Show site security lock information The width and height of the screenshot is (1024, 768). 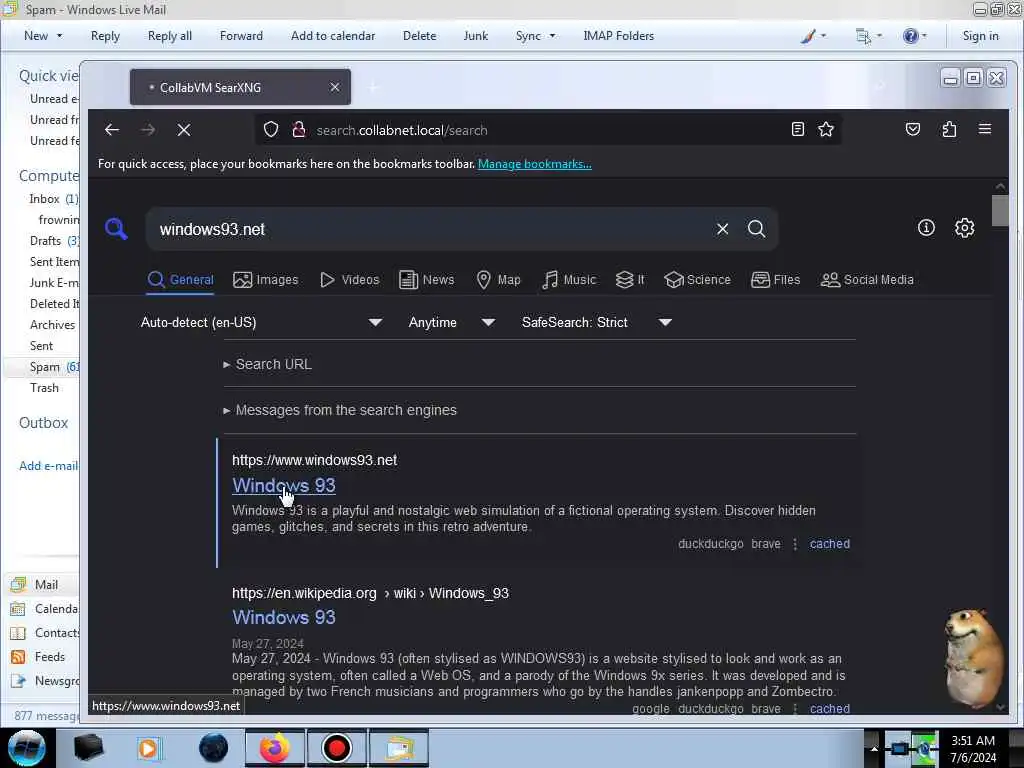[x=298, y=130]
